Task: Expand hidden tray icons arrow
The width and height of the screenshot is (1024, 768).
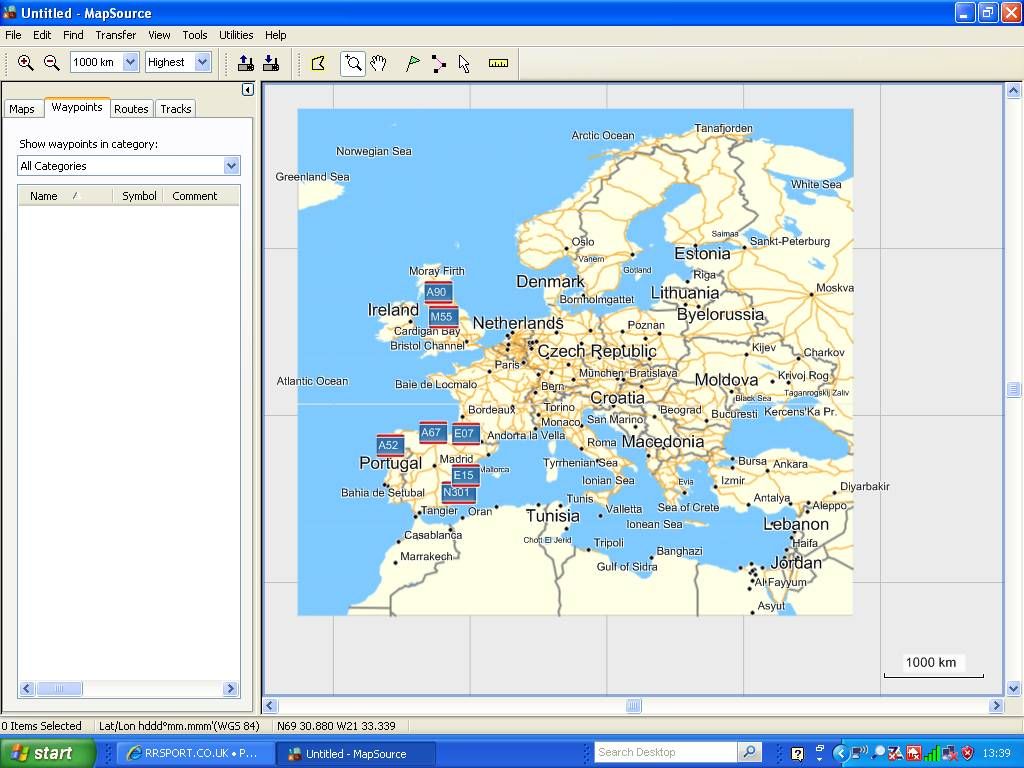Action: (x=840, y=754)
